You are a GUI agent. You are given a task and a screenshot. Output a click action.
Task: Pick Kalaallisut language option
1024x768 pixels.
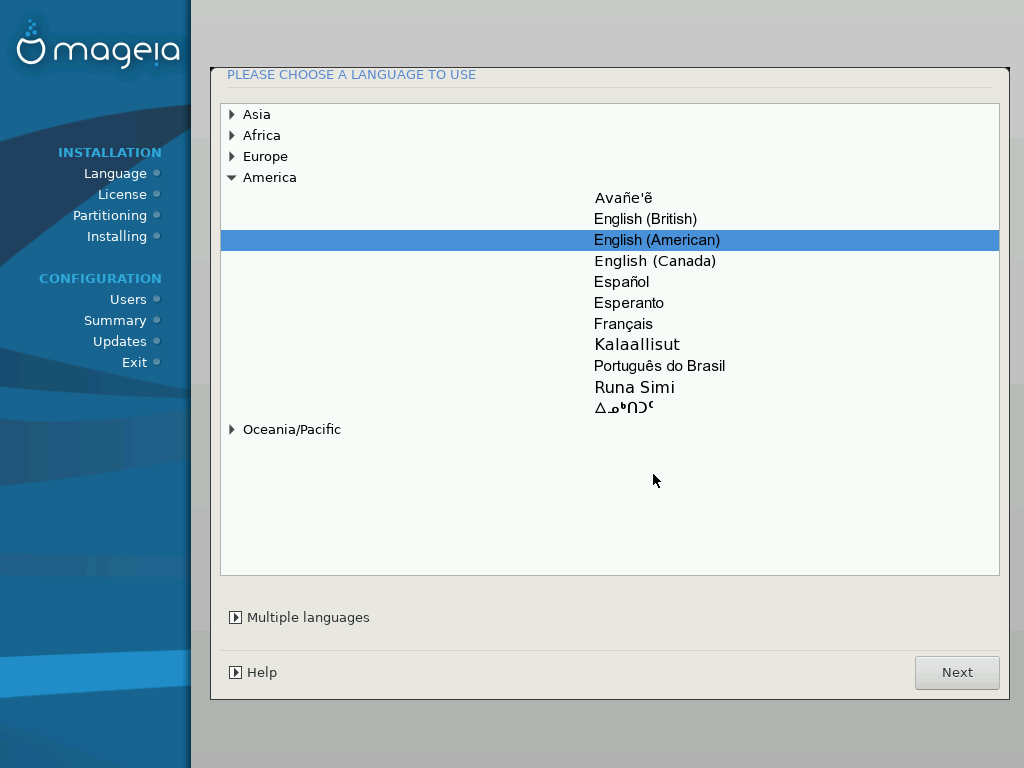pos(636,345)
